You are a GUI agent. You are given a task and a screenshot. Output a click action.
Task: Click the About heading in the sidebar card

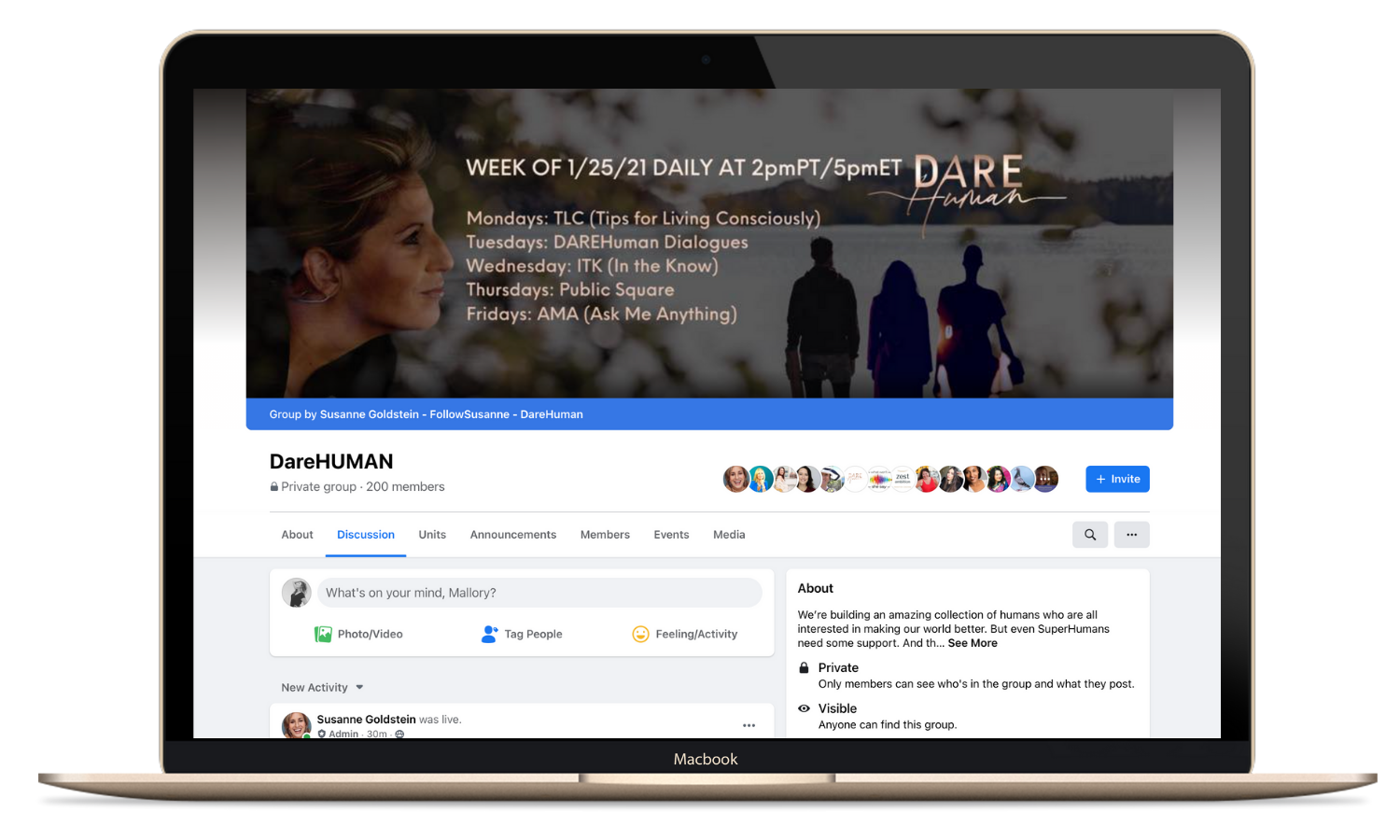coord(815,588)
